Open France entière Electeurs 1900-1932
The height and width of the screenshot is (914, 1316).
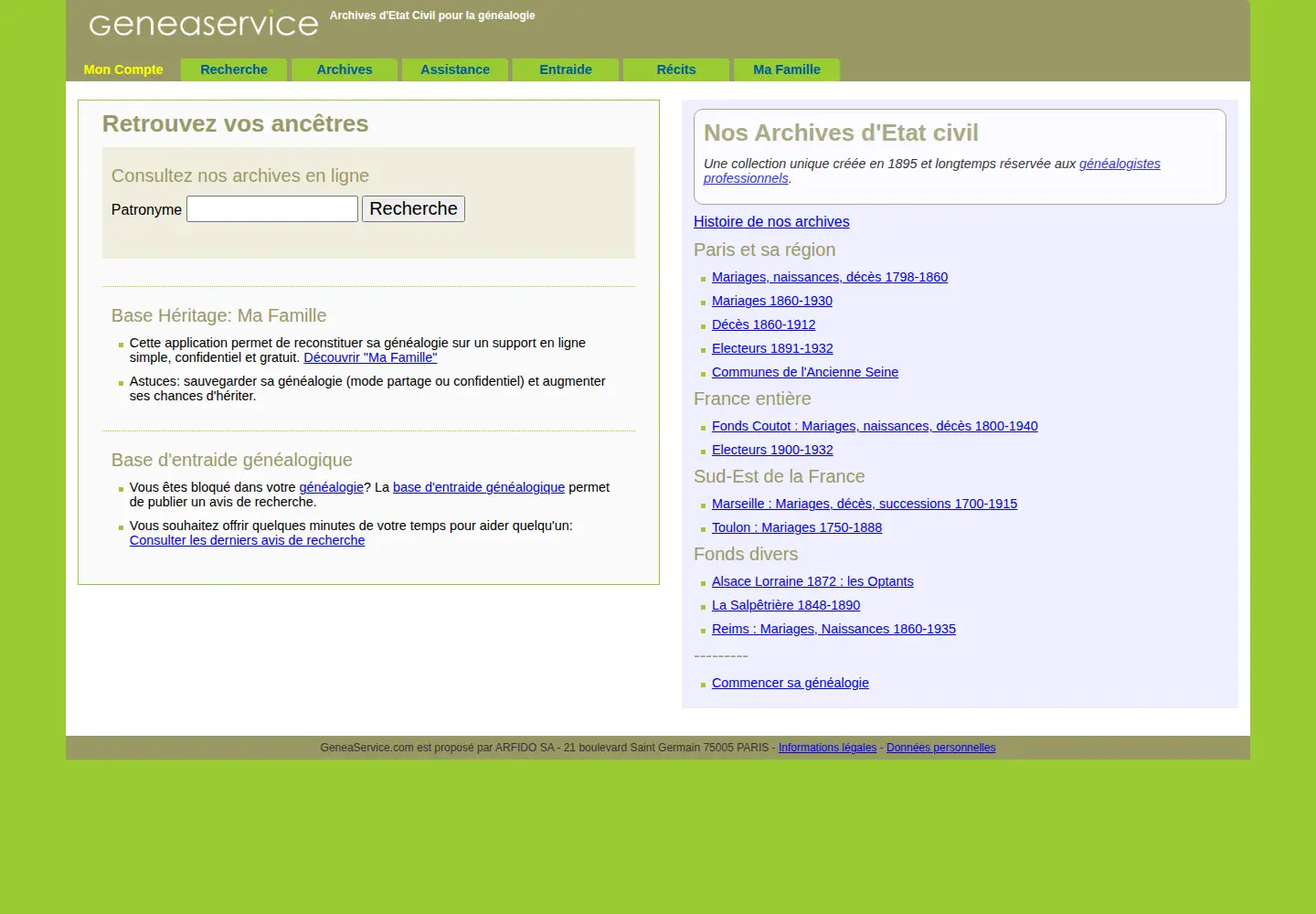coord(772,450)
